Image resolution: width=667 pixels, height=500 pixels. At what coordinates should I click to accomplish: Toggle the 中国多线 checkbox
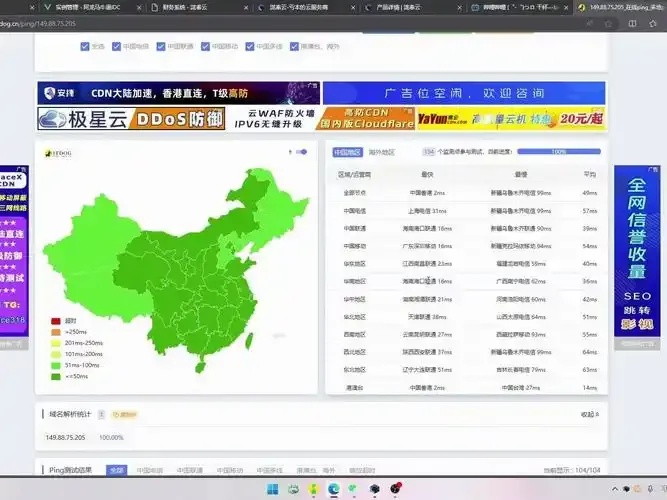(250, 46)
